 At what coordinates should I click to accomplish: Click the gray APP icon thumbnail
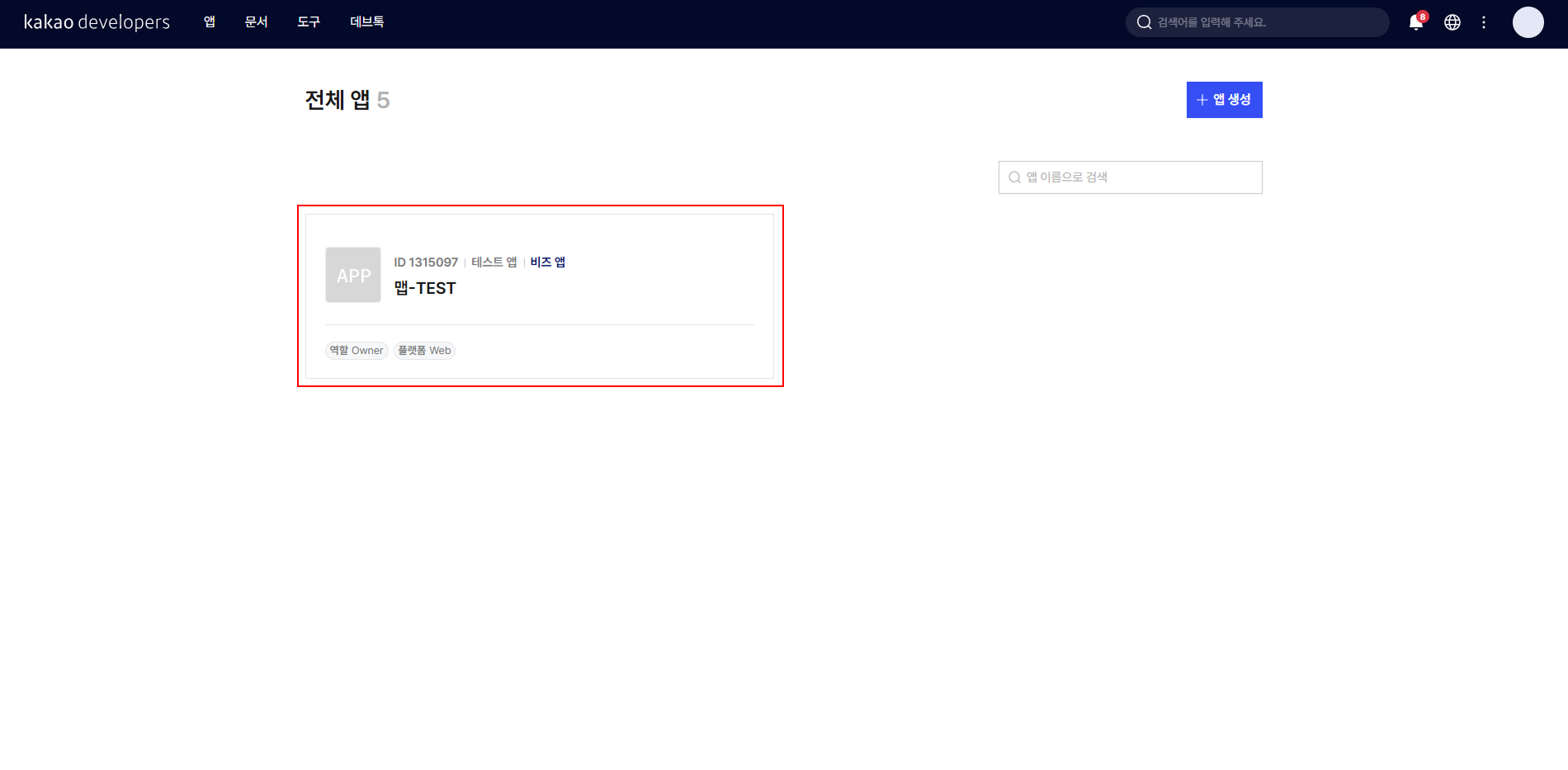tap(353, 275)
